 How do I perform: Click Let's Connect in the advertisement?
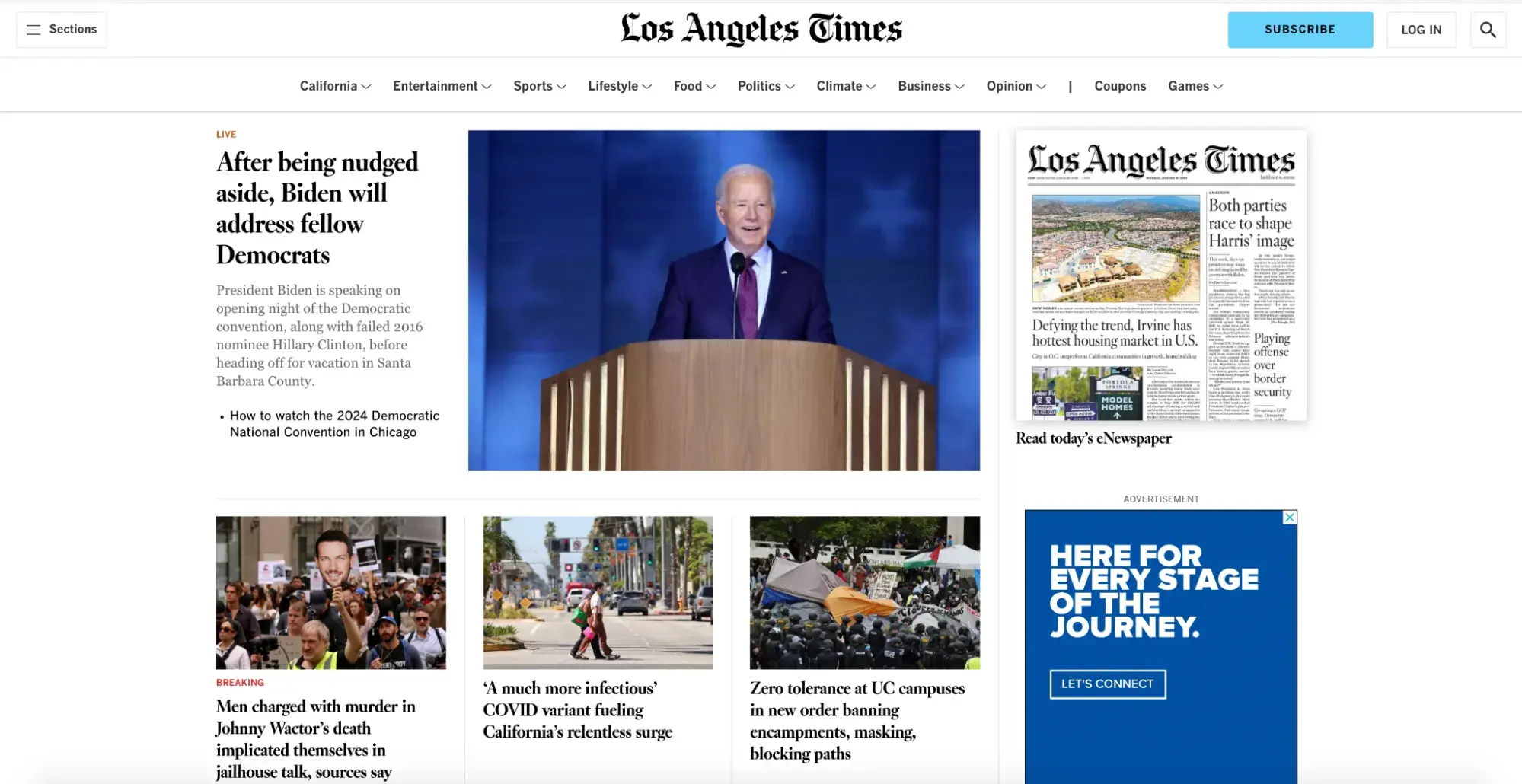[1107, 684]
